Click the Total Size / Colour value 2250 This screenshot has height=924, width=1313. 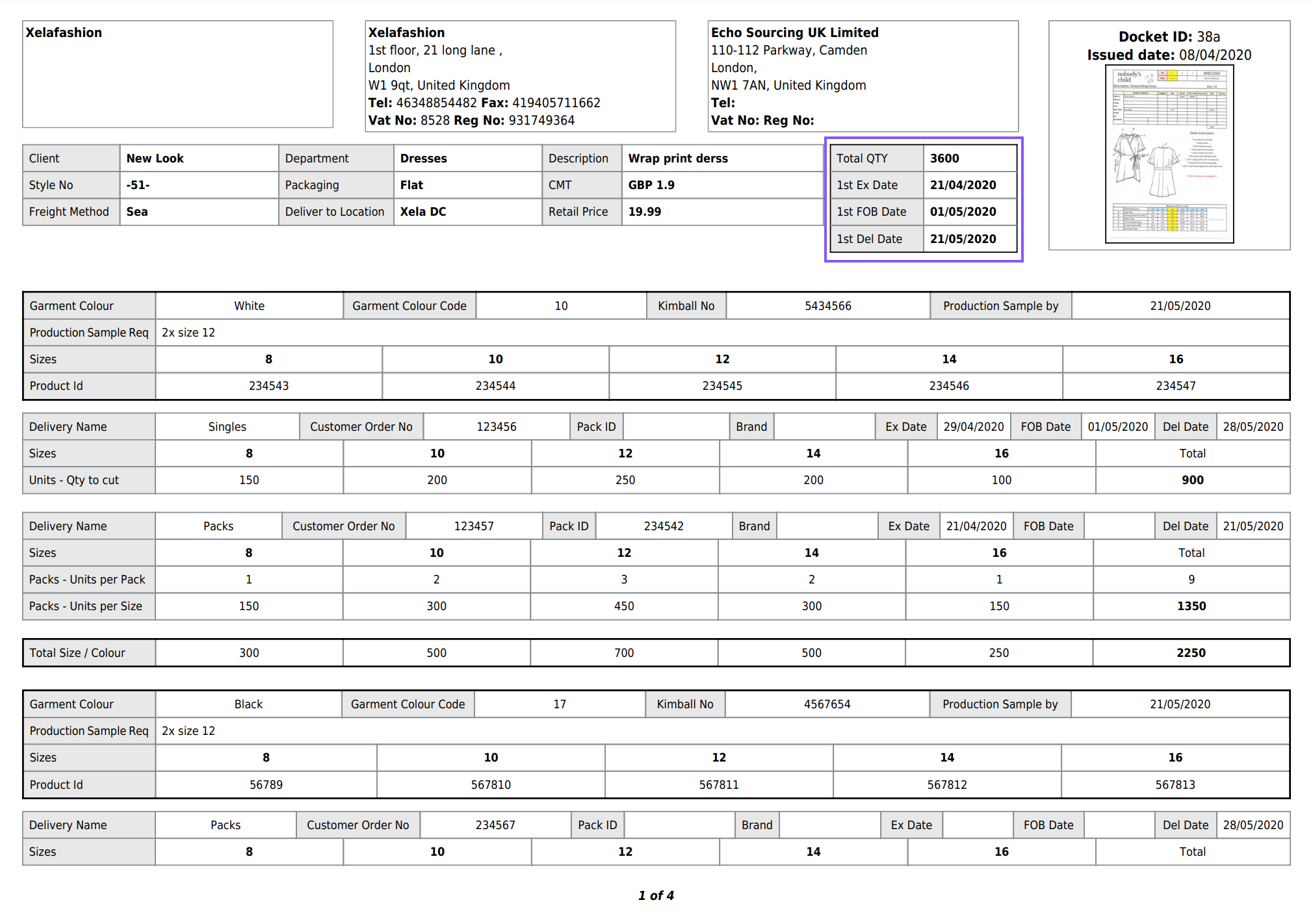pyautogui.click(x=1190, y=653)
